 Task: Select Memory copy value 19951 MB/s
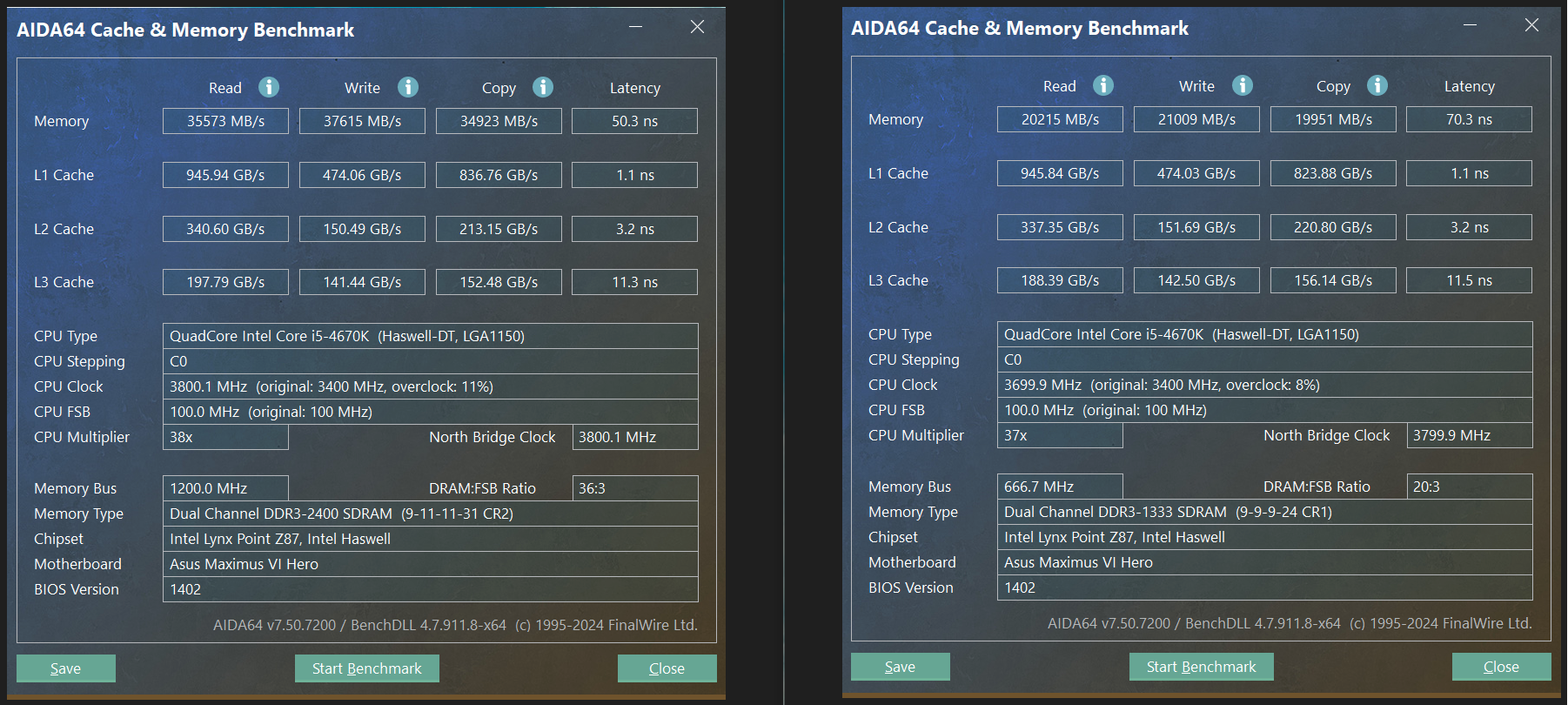tap(1333, 119)
